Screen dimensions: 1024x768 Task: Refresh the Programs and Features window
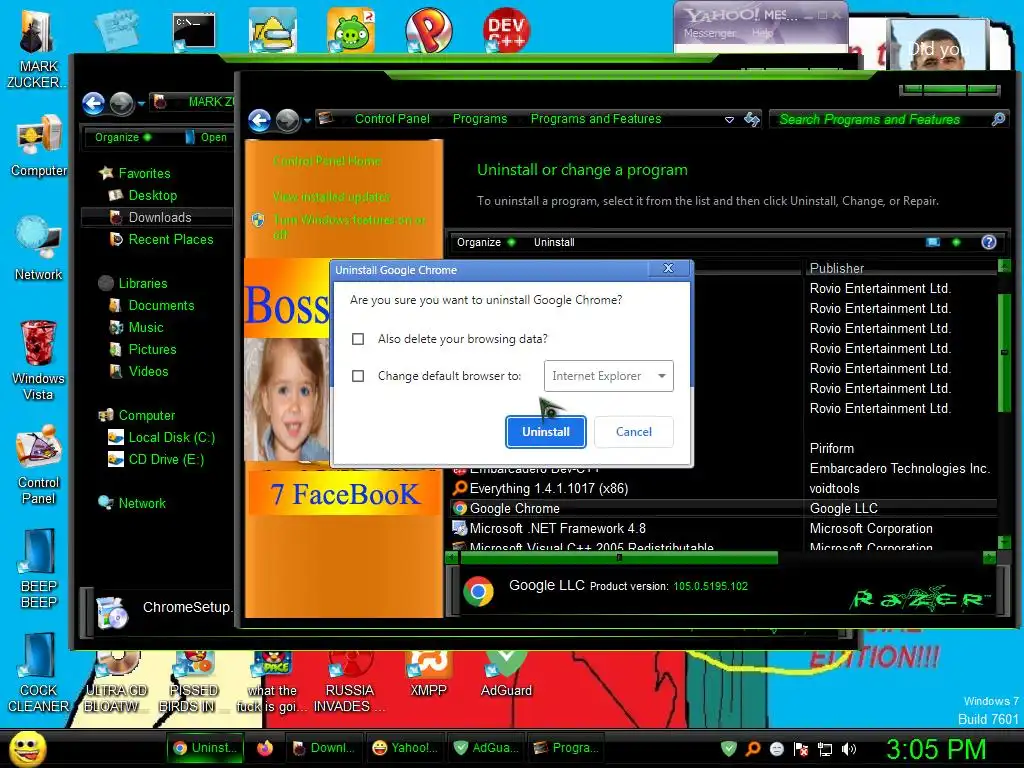(752, 119)
